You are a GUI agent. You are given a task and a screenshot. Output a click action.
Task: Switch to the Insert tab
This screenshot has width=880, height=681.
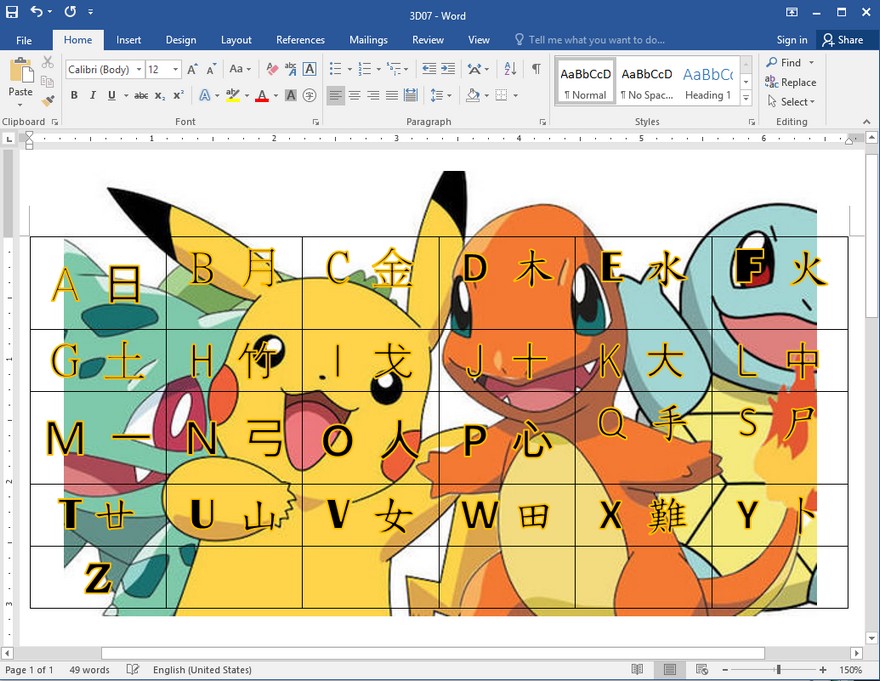click(129, 40)
